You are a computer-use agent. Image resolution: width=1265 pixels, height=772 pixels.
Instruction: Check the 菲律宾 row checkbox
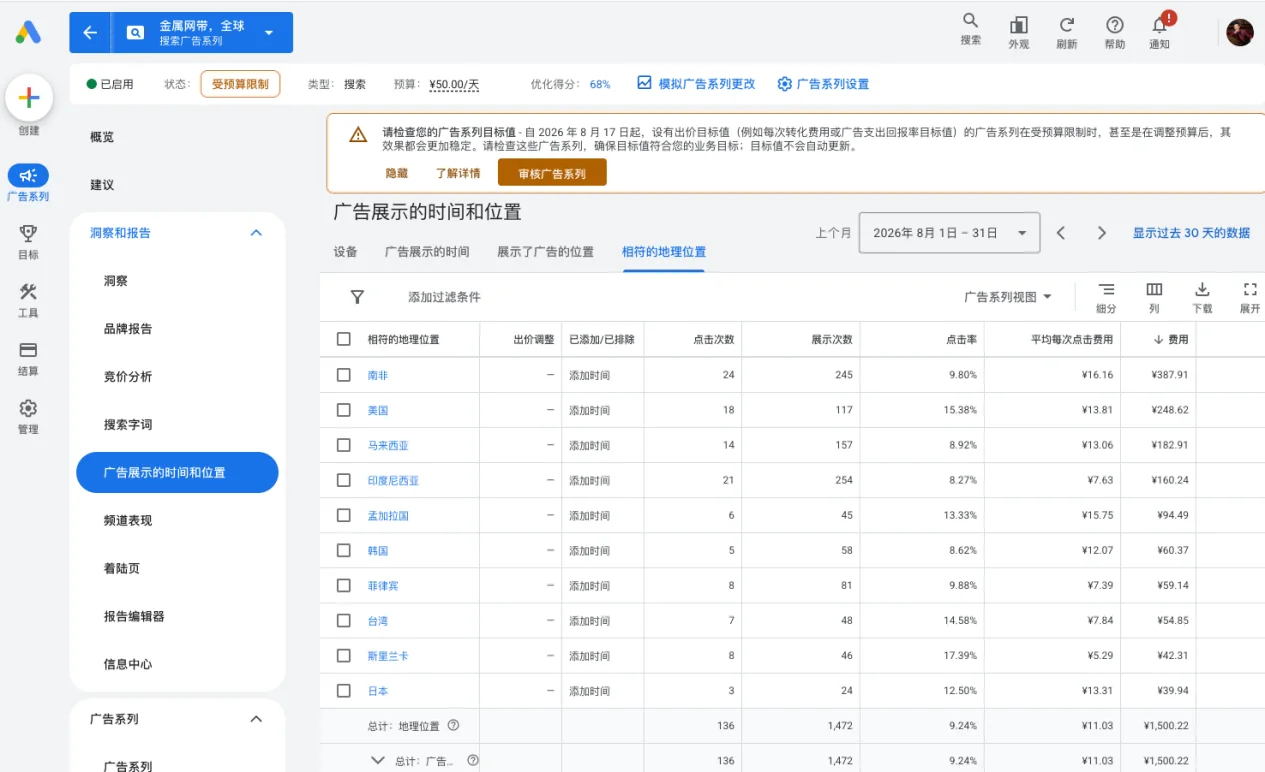coord(344,585)
